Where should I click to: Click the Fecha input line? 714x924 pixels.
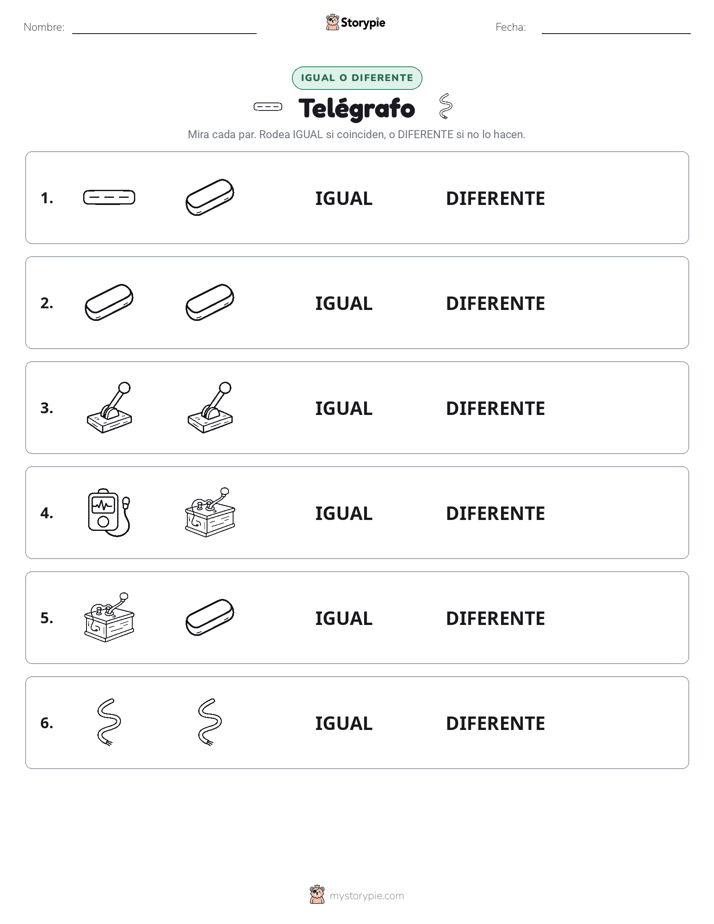[616, 27]
